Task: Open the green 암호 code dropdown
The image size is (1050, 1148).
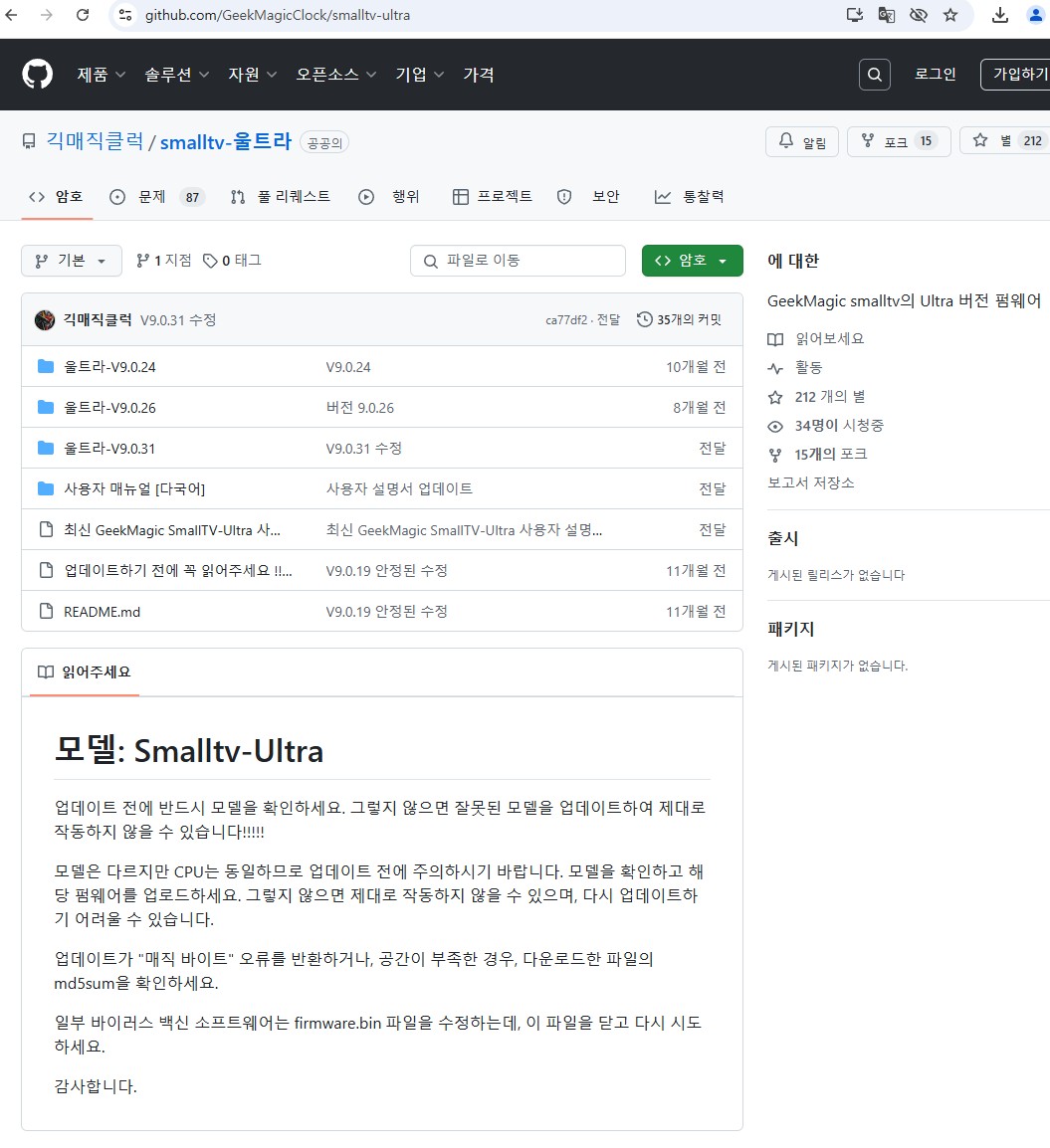Action: 692,261
